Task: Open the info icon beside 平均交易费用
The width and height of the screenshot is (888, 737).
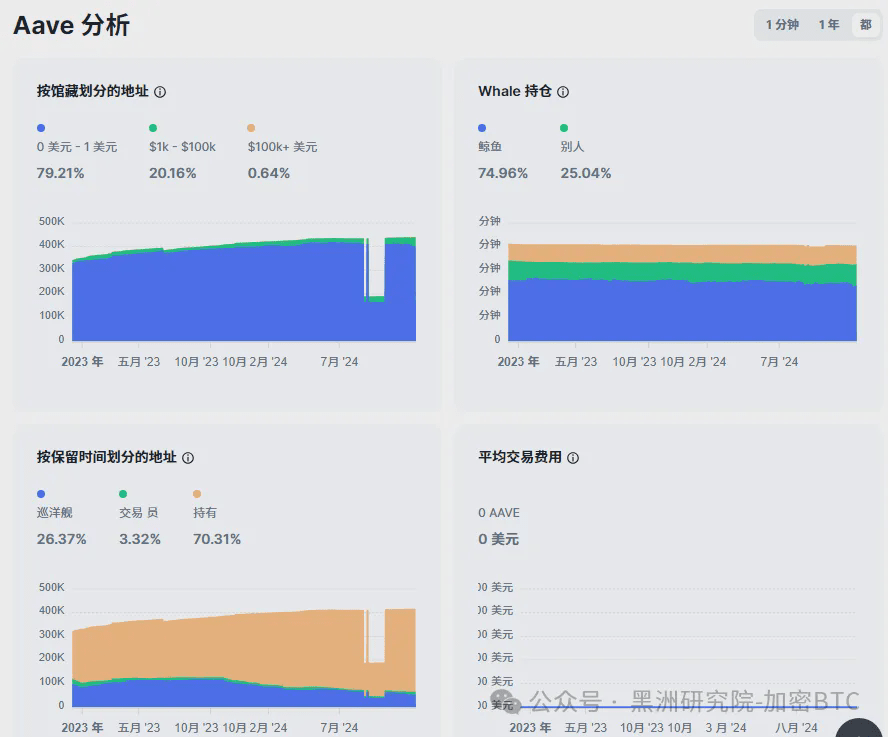Action: tap(573, 458)
